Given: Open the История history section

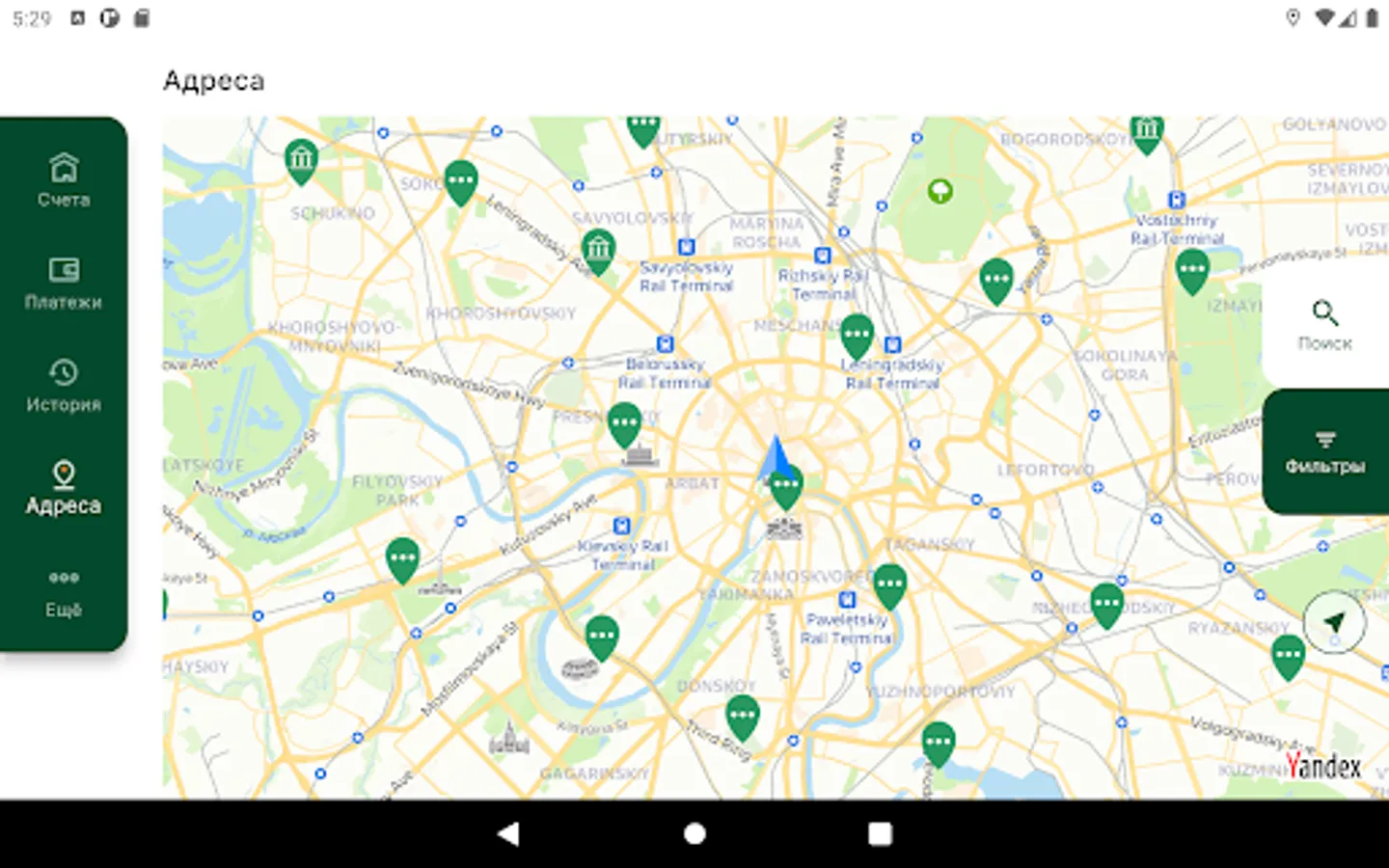Looking at the screenshot, I should pyautogui.click(x=64, y=386).
